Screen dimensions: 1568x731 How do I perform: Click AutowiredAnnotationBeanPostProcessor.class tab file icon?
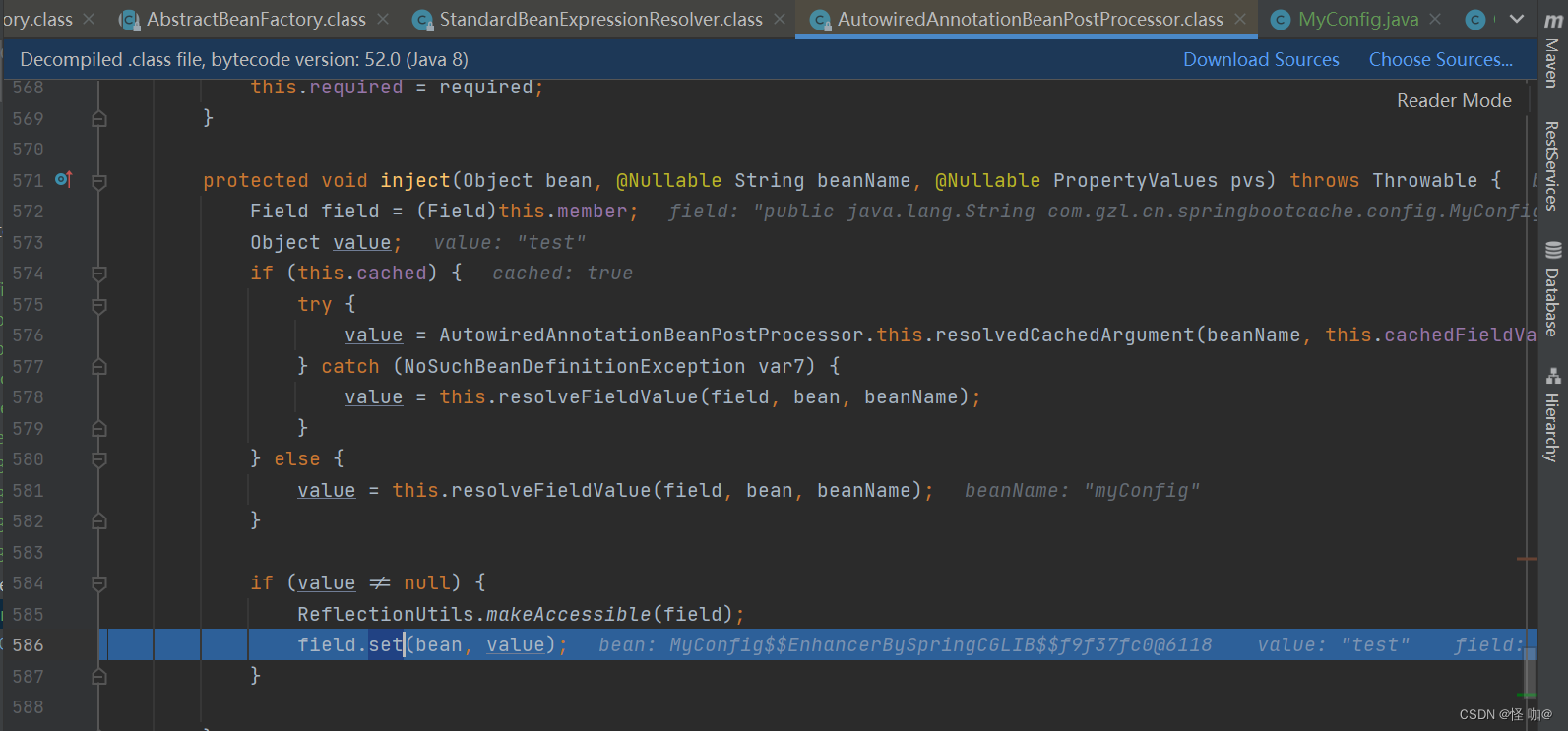tap(819, 20)
